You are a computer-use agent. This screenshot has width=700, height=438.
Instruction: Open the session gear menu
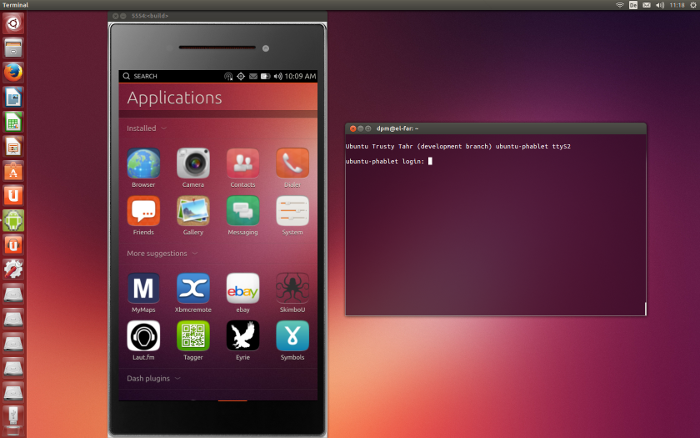coord(693,5)
